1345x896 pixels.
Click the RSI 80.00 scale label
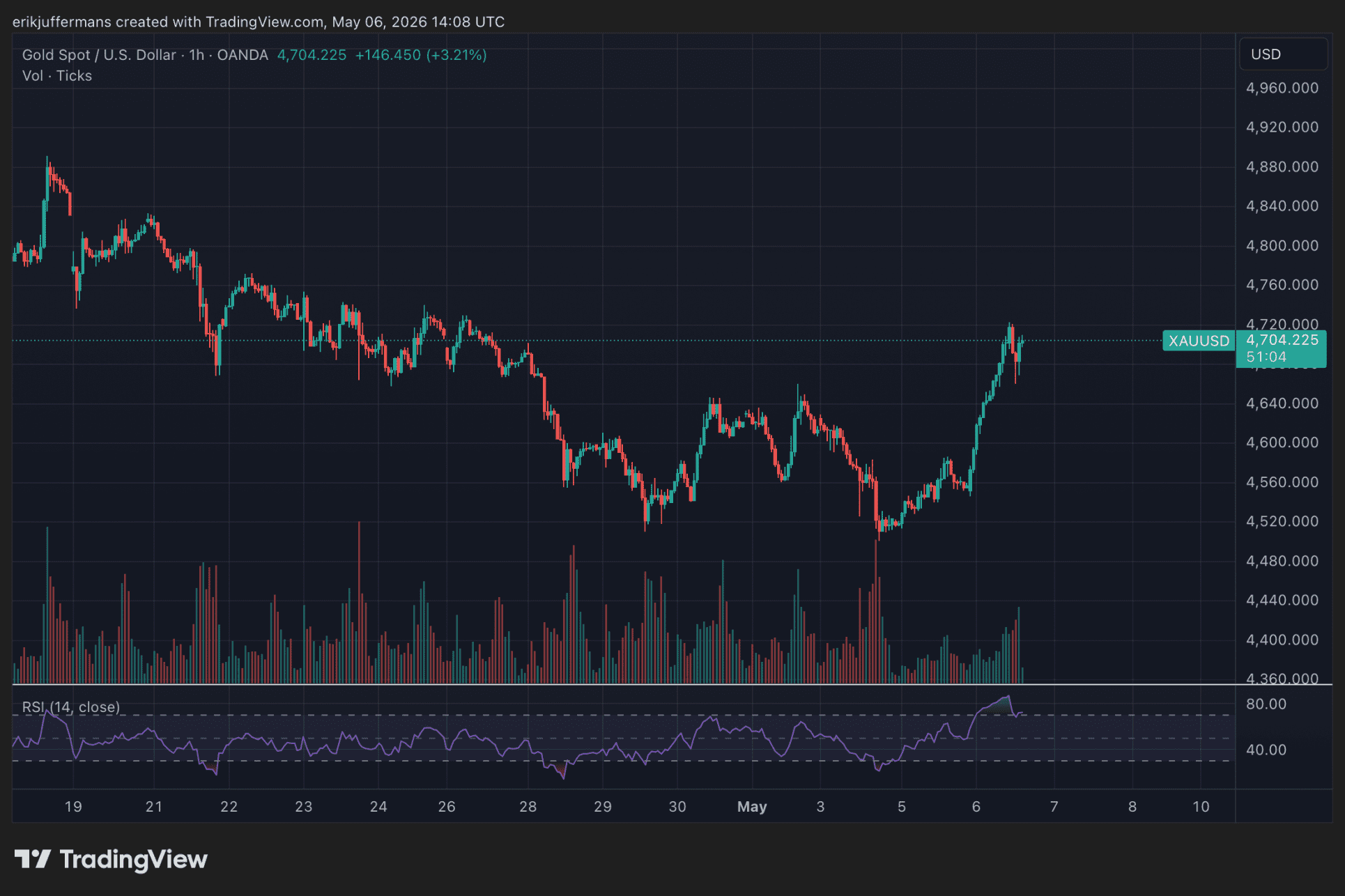click(1266, 704)
